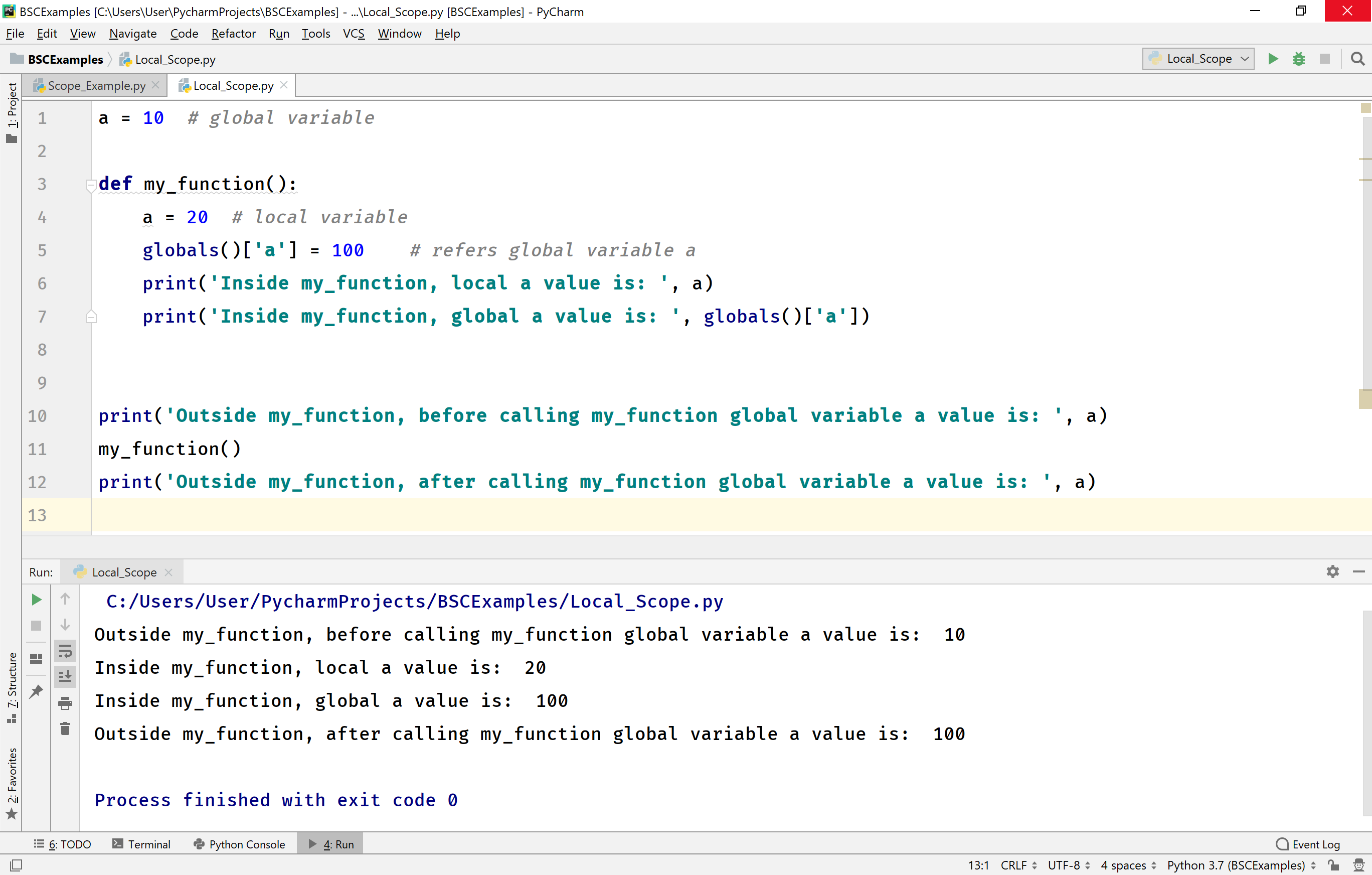Toggle scroll to end of output

click(x=65, y=677)
